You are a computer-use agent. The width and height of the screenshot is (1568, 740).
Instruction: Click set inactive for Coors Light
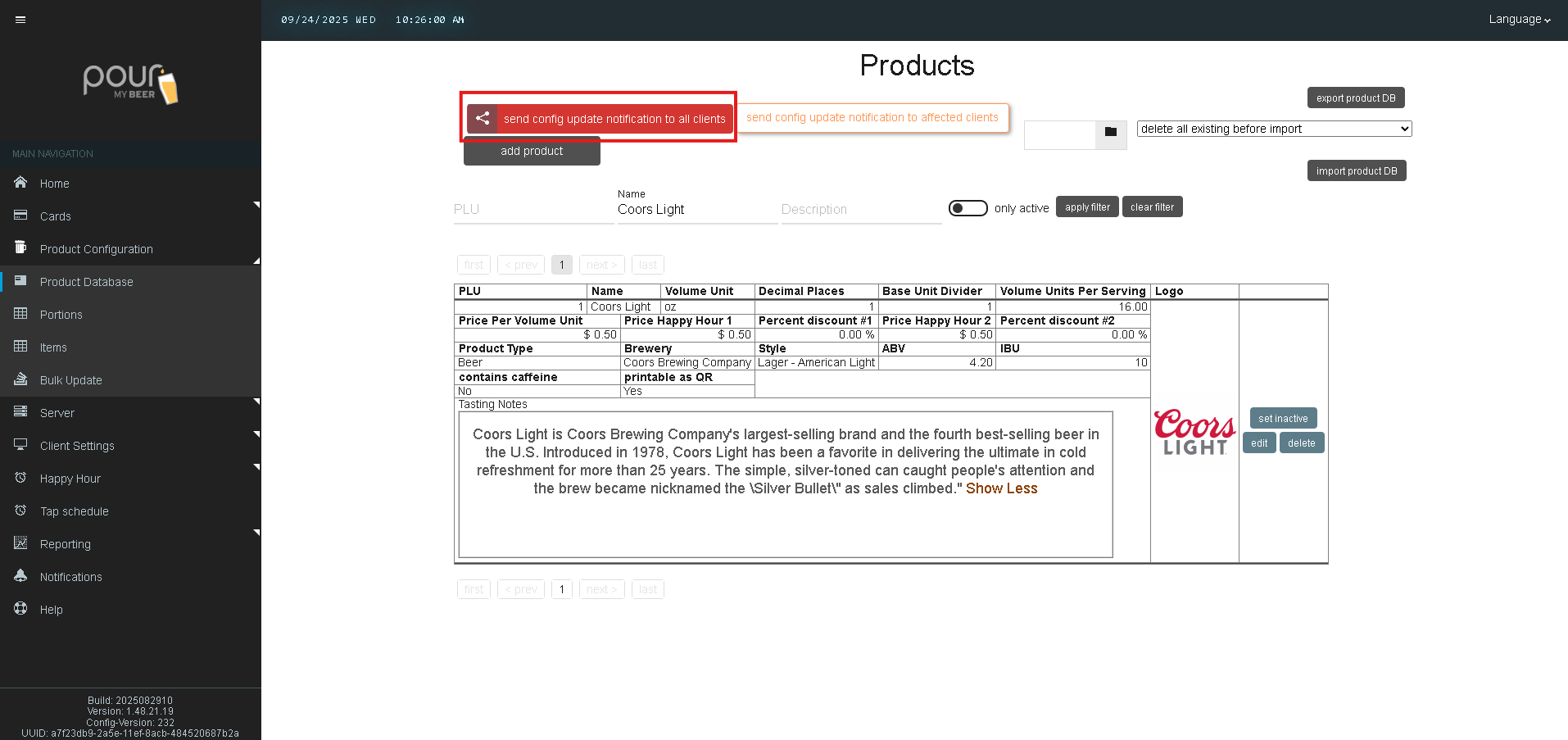[x=1283, y=419]
